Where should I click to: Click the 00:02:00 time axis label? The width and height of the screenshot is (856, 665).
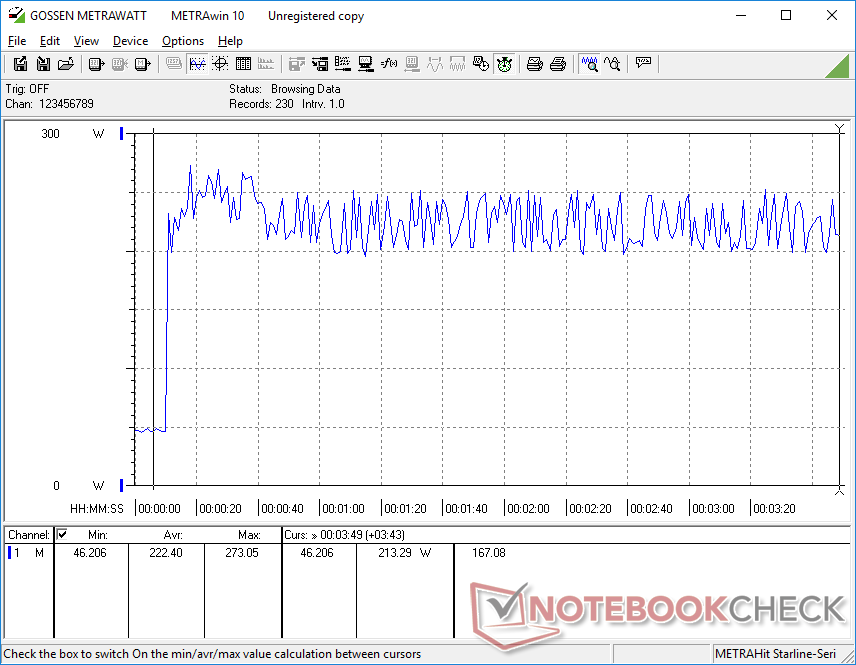528,508
